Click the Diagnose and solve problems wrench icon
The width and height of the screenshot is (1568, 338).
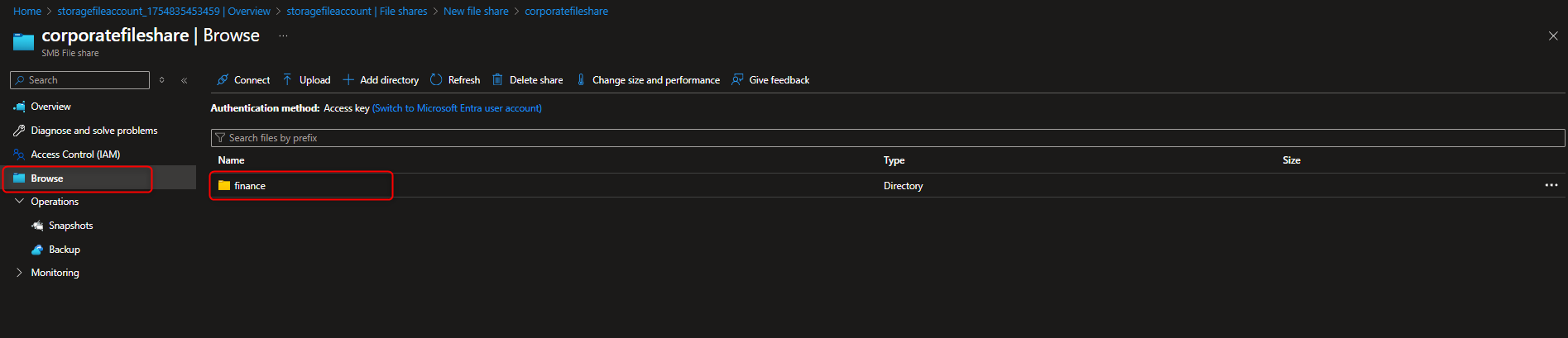coord(19,131)
